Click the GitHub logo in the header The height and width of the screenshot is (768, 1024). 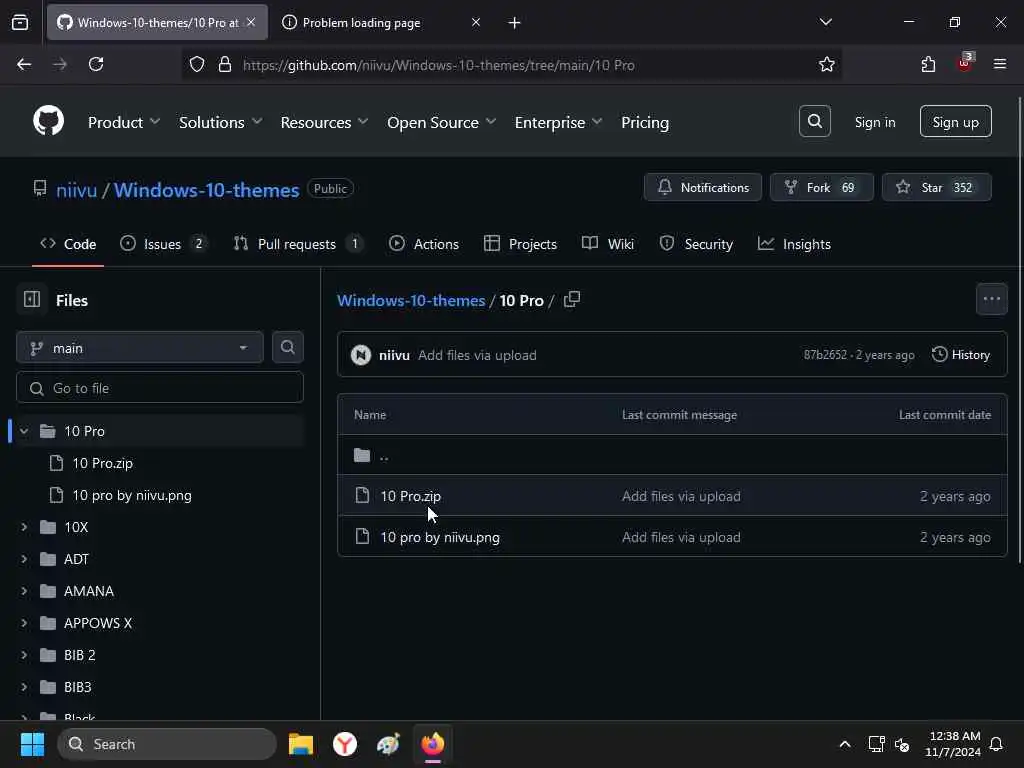(x=48, y=121)
